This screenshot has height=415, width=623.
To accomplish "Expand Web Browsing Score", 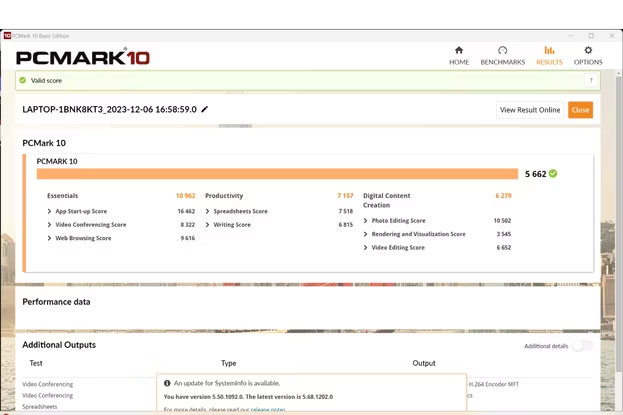I will [49, 238].
